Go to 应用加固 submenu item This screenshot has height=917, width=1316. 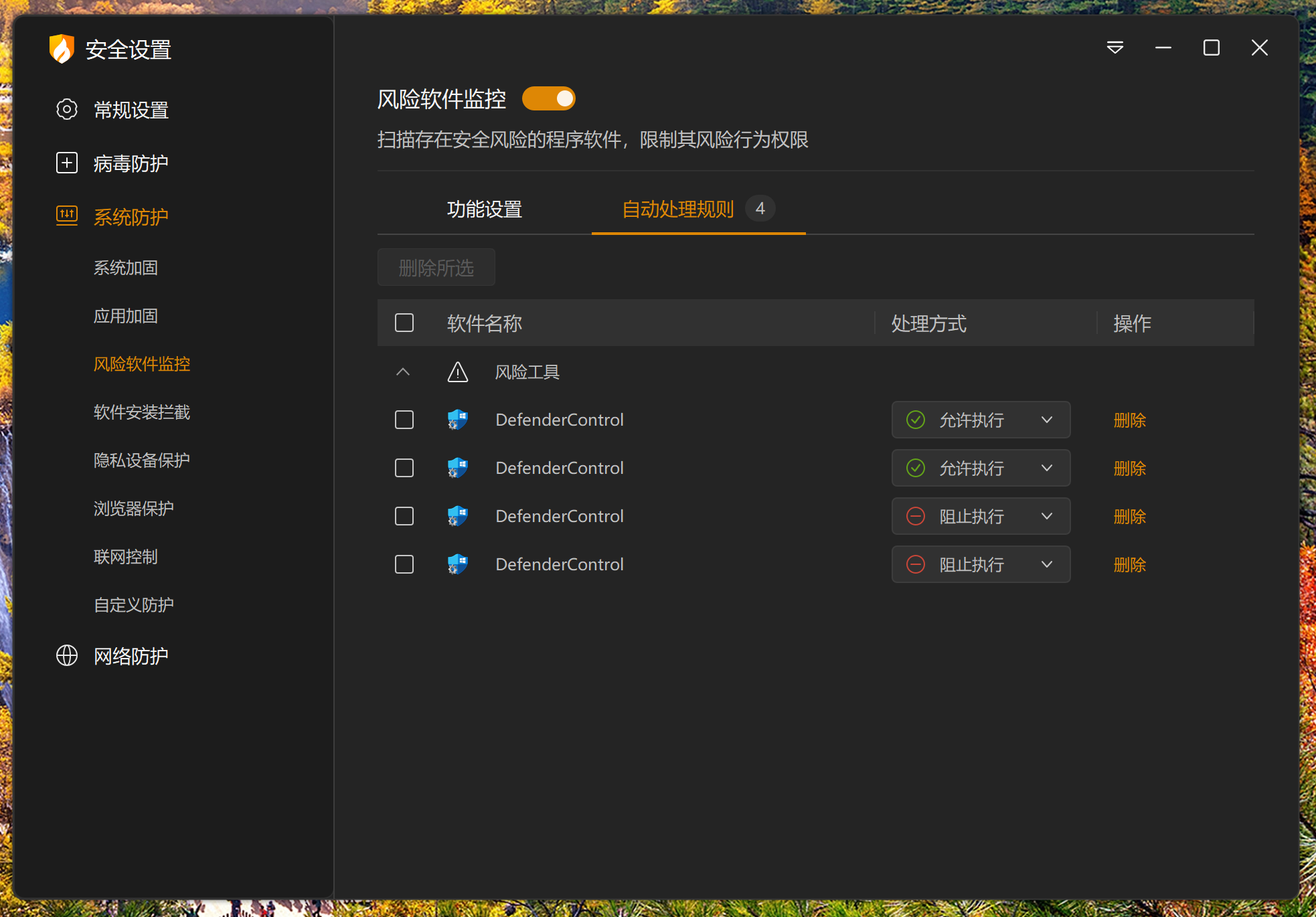click(126, 316)
